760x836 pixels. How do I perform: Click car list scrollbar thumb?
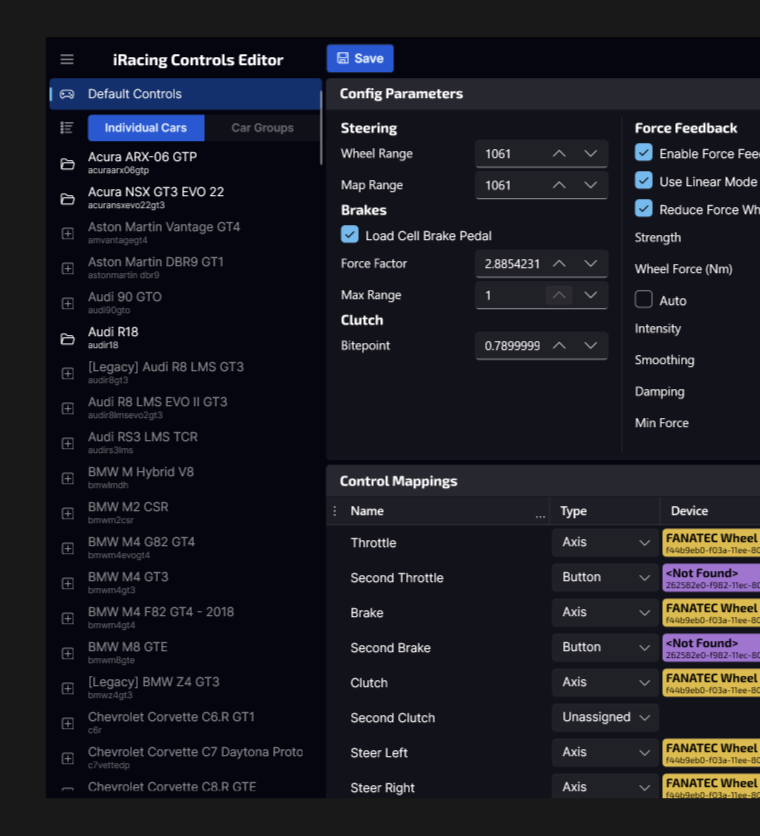pos(321,128)
